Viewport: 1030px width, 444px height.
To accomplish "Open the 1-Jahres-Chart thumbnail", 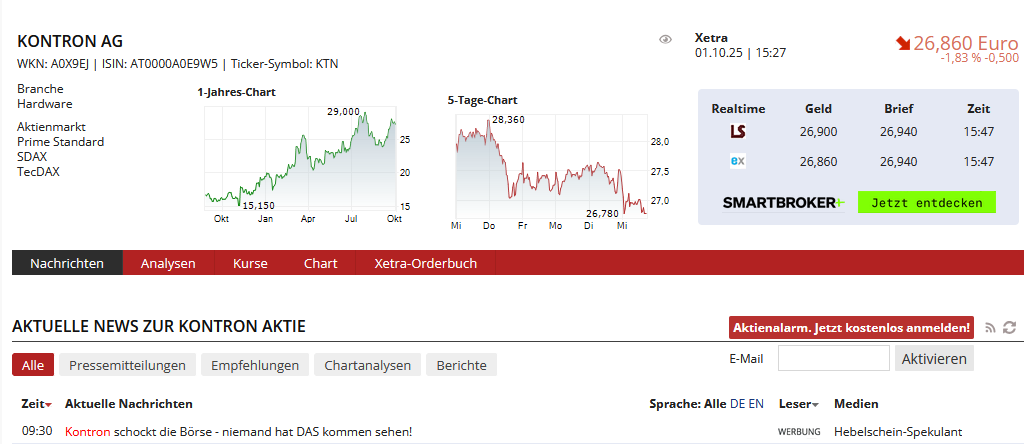I will tap(302, 162).
